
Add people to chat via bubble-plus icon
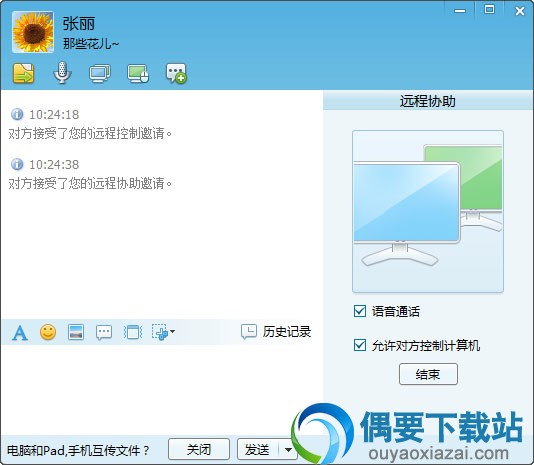(x=176, y=73)
